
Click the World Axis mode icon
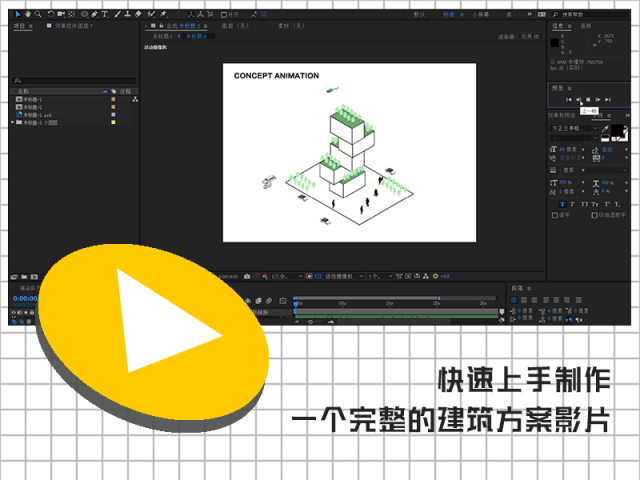(x=200, y=14)
